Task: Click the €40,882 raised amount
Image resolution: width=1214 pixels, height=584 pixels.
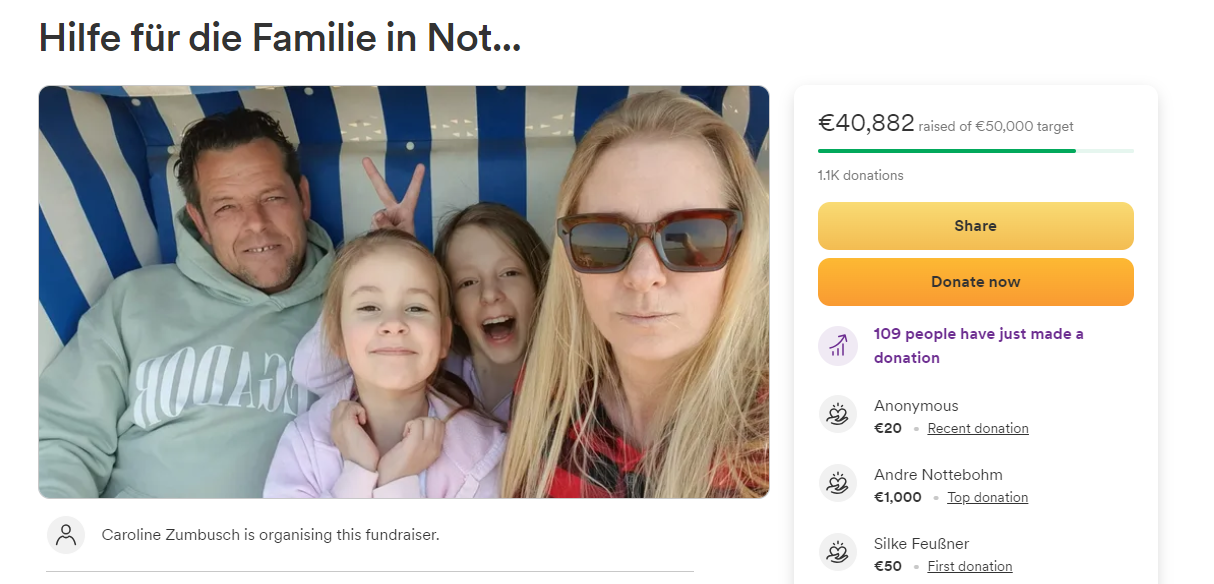Action: (866, 123)
